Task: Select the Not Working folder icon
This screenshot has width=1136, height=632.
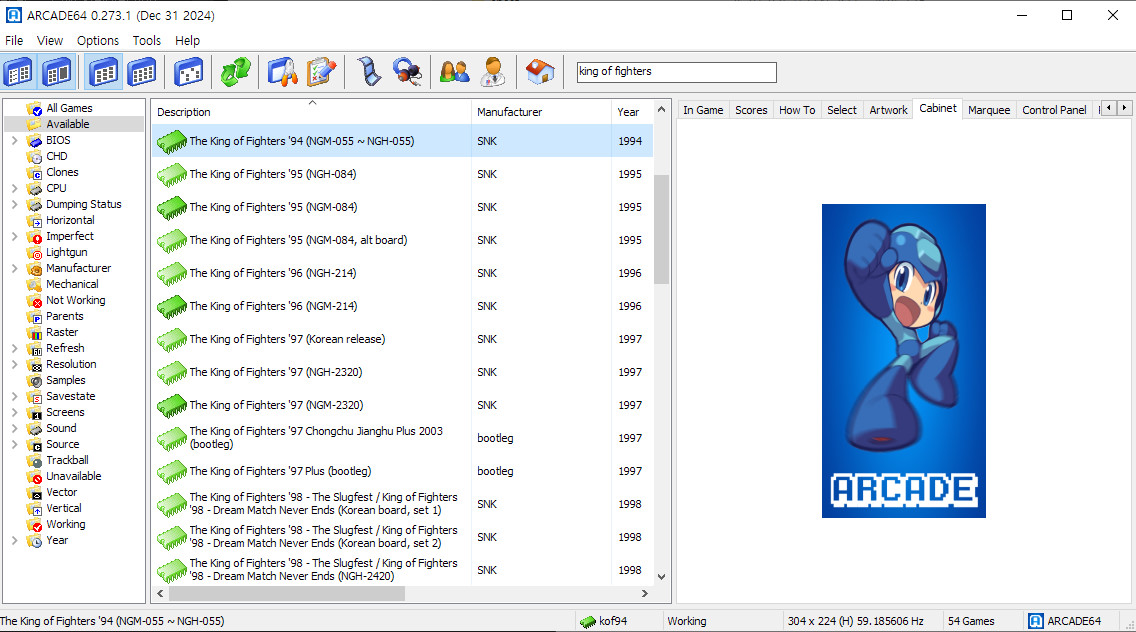Action: pos(34,300)
